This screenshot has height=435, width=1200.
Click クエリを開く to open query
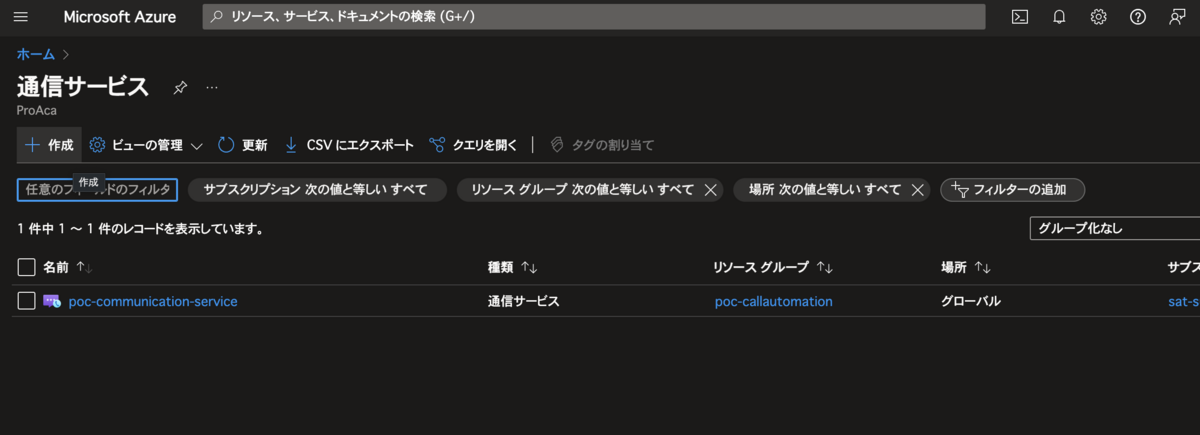pyautogui.click(x=473, y=145)
